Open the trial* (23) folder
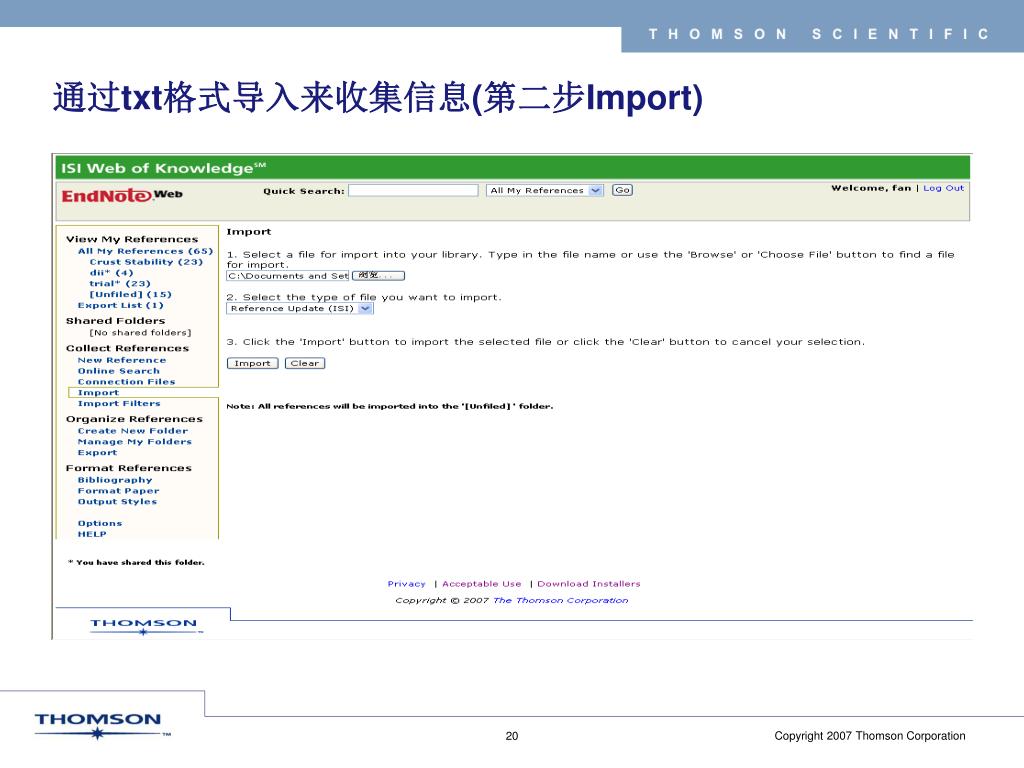1024x768 pixels. click(x=120, y=283)
